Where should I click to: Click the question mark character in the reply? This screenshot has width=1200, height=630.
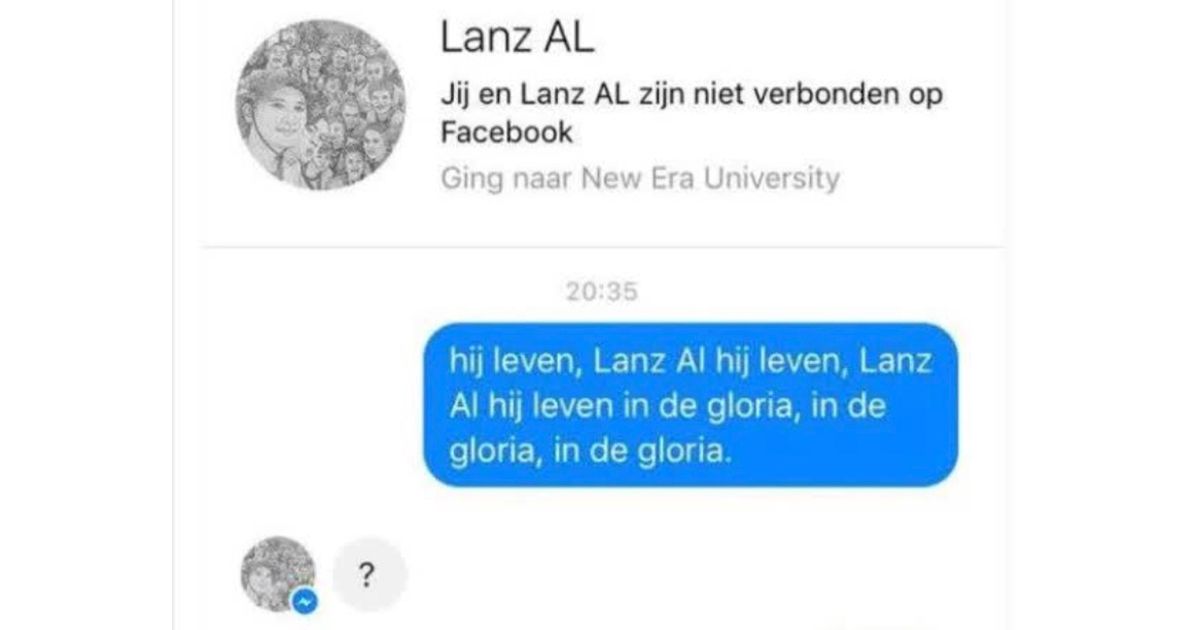(369, 574)
